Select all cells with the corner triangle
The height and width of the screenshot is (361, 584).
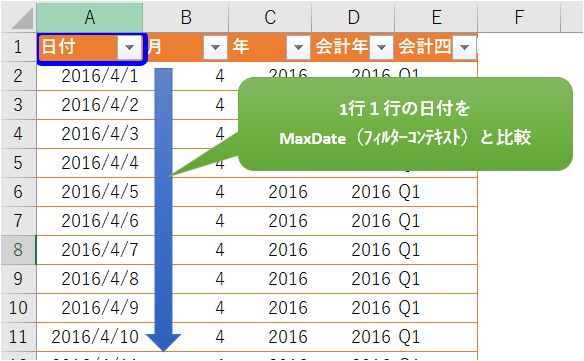click(x=22, y=19)
